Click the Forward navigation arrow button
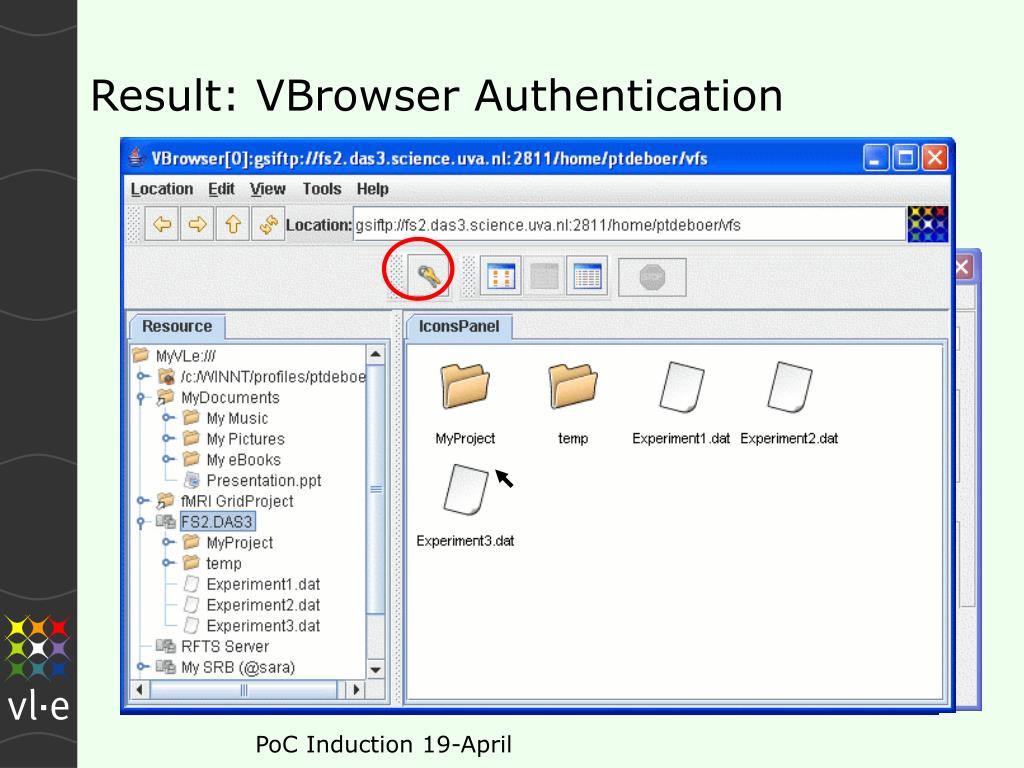The width and height of the screenshot is (1024, 768). point(197,225)
